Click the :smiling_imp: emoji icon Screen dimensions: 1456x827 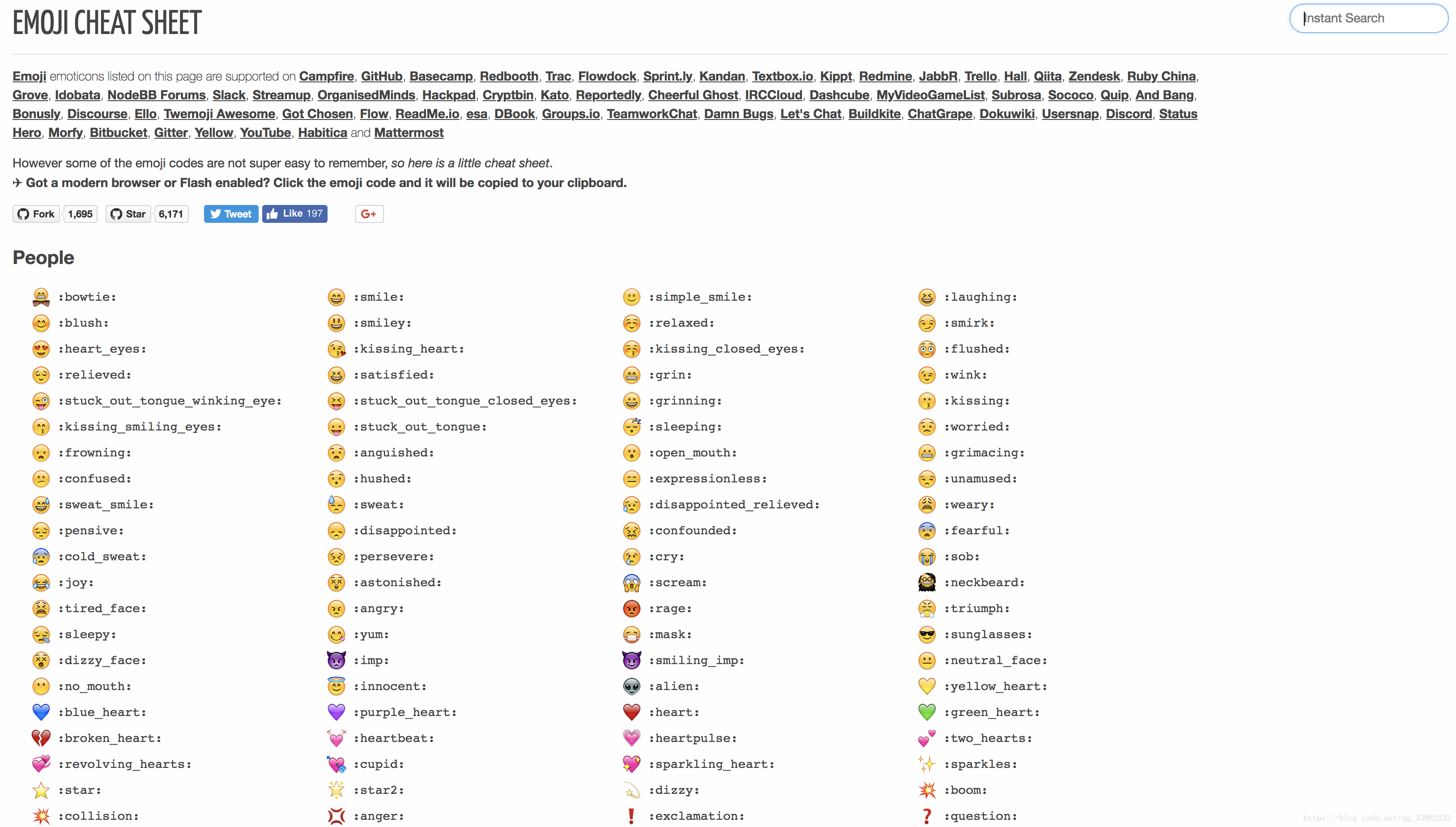[633, 659]
